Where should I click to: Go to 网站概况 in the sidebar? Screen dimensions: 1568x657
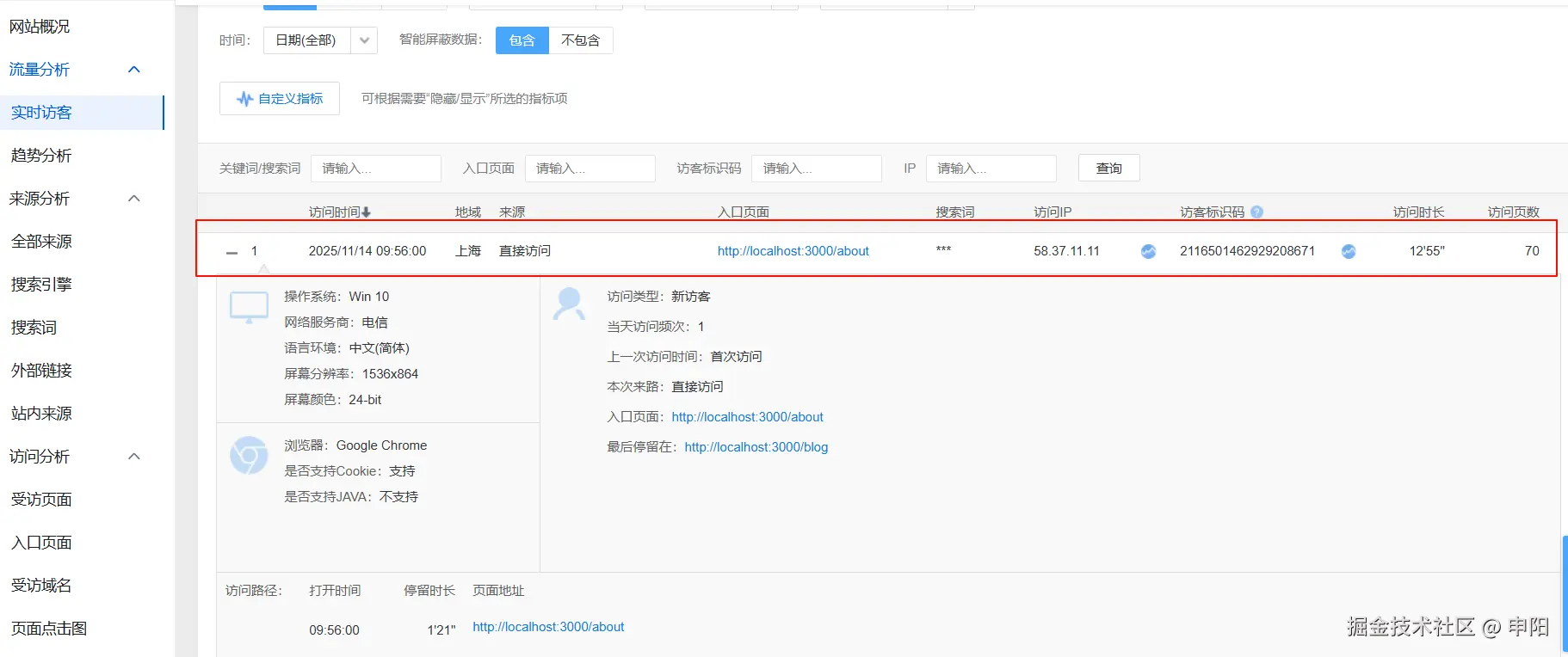click(40, 27)
